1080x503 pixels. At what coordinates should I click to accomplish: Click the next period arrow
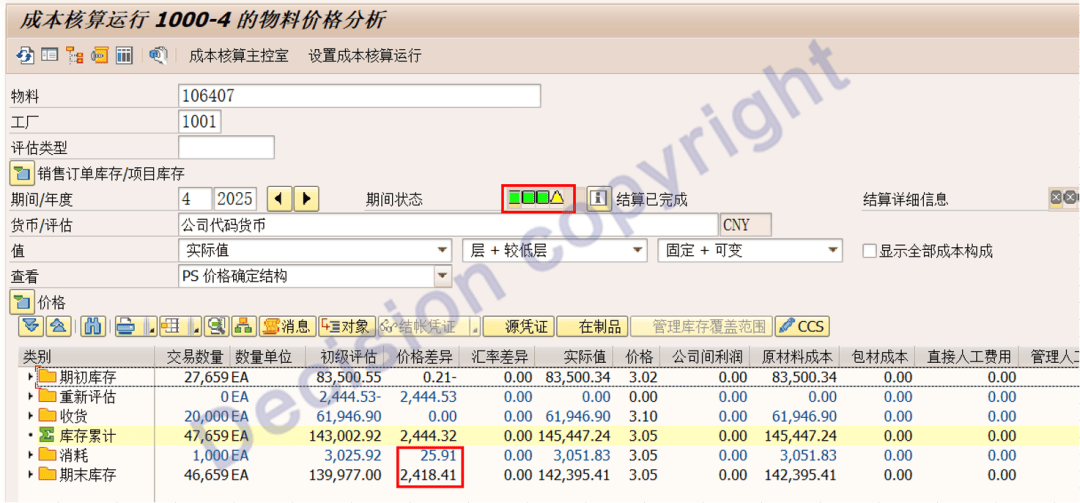(305, 199)
